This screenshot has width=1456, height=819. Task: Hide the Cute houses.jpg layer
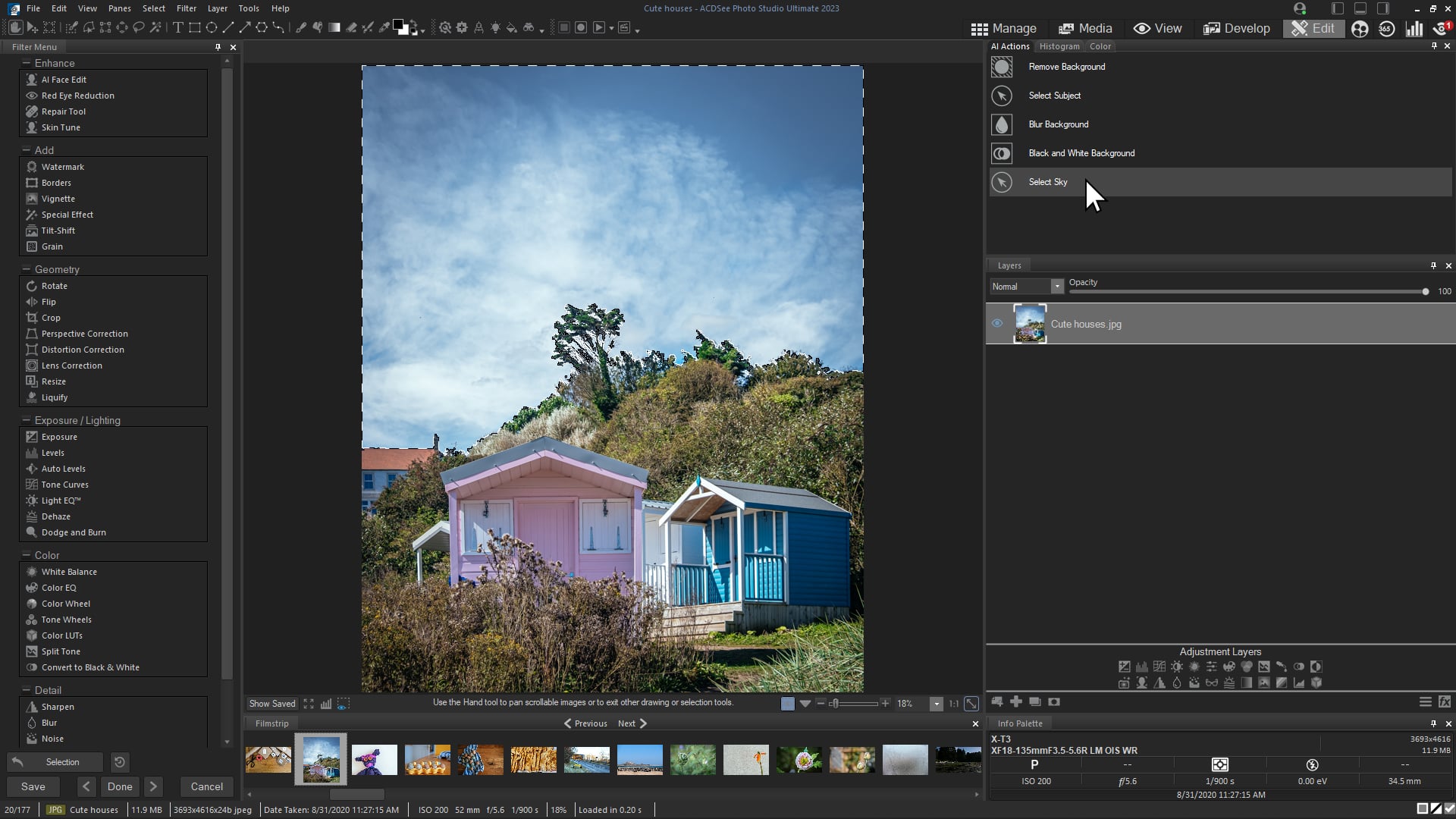click(997, 324)
